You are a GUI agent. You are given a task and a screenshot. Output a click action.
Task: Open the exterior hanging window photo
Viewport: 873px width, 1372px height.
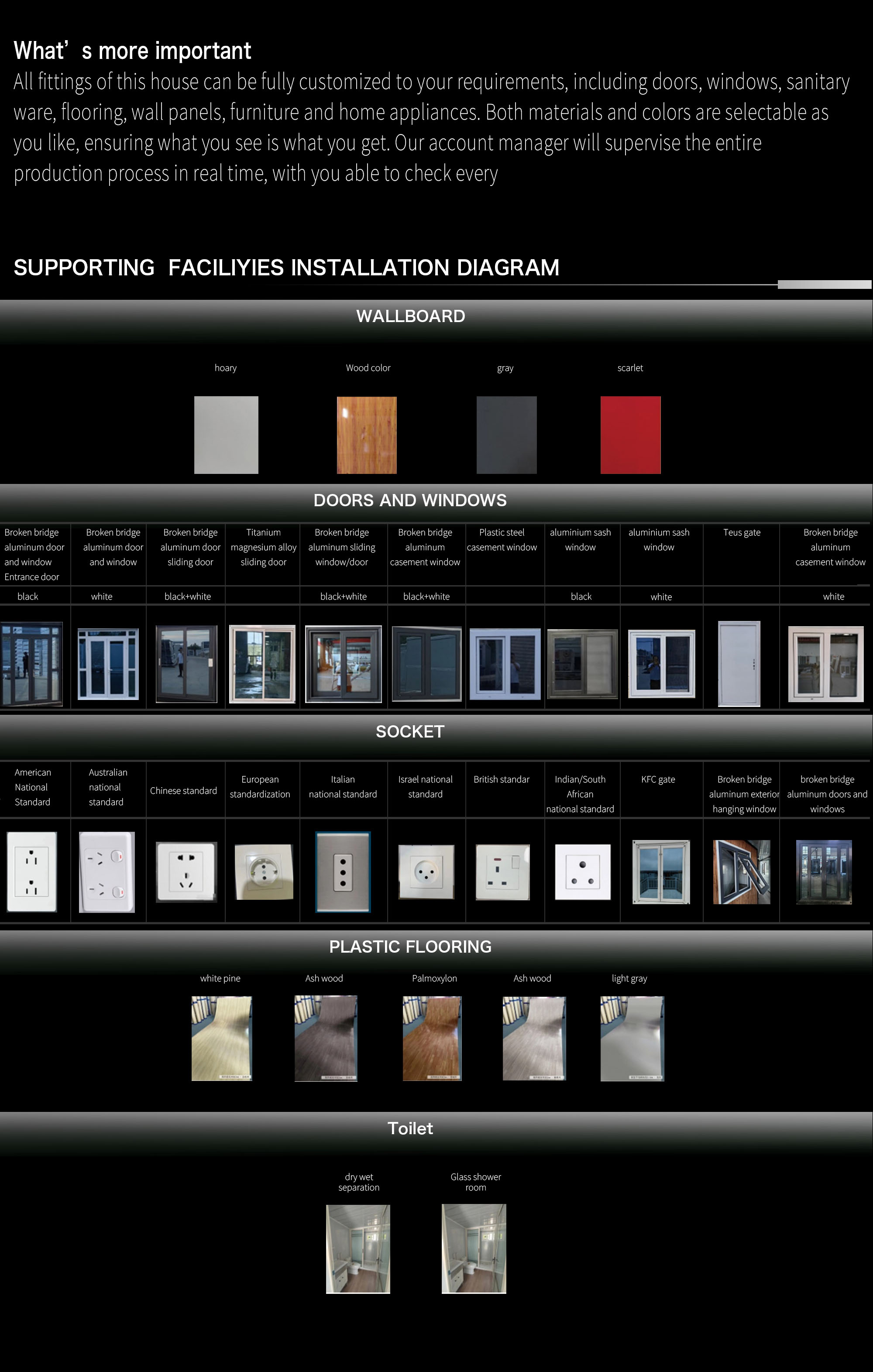click(x=741, y=871)
